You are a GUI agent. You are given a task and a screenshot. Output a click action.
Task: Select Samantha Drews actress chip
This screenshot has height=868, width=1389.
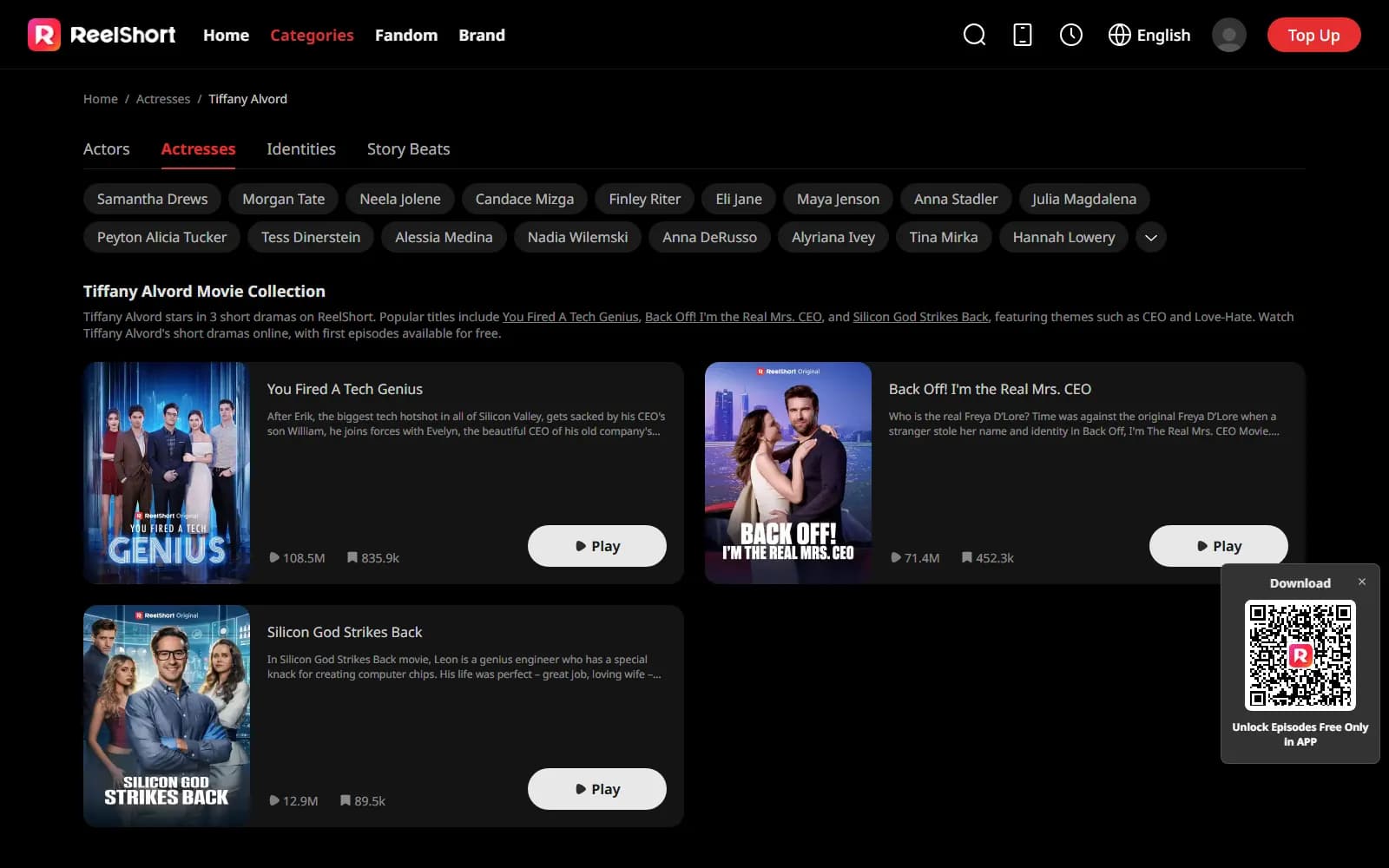point(152,199)
